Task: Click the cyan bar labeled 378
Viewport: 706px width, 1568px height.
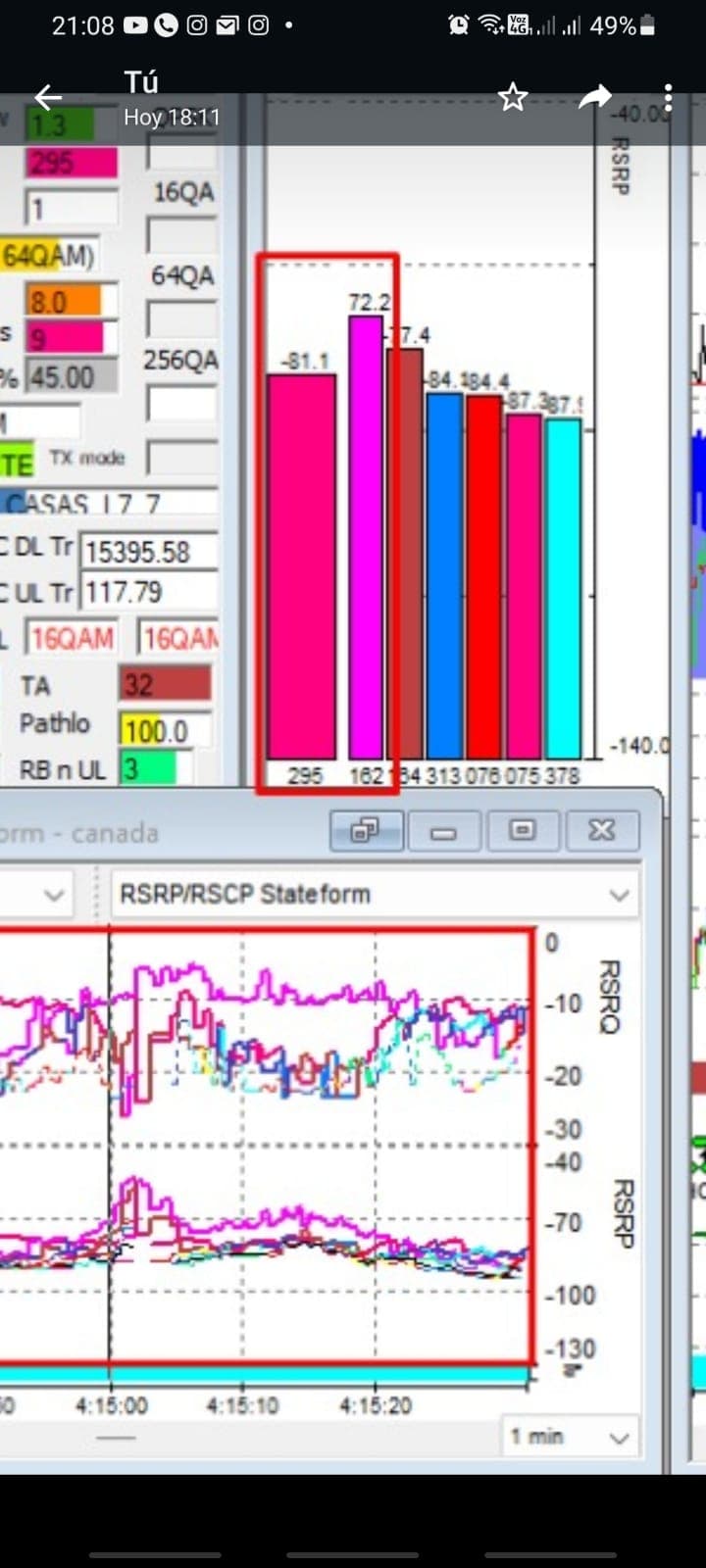Action: 563,588
